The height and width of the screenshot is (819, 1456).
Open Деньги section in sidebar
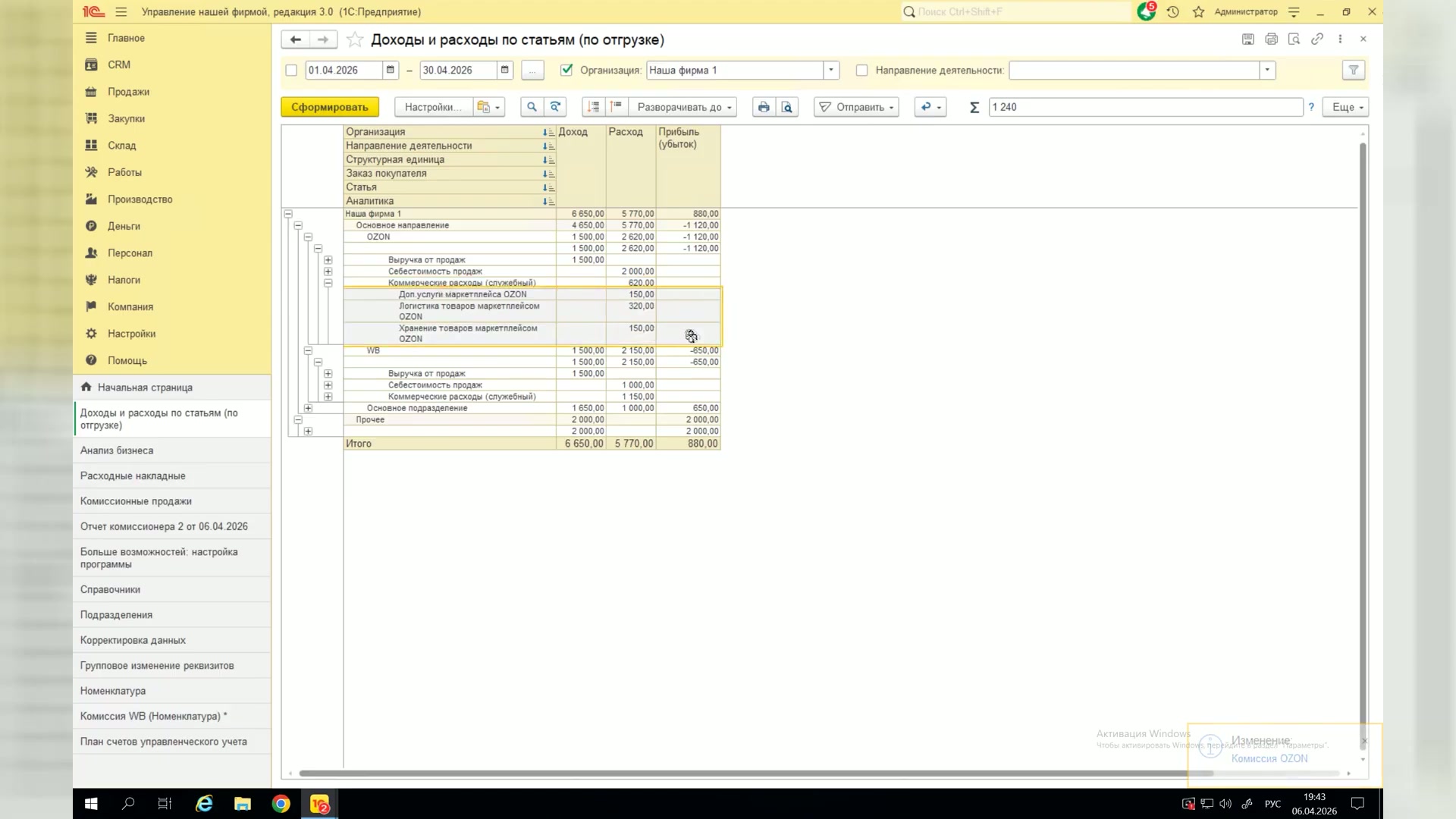pyautogui.click(x=124, y=226)
